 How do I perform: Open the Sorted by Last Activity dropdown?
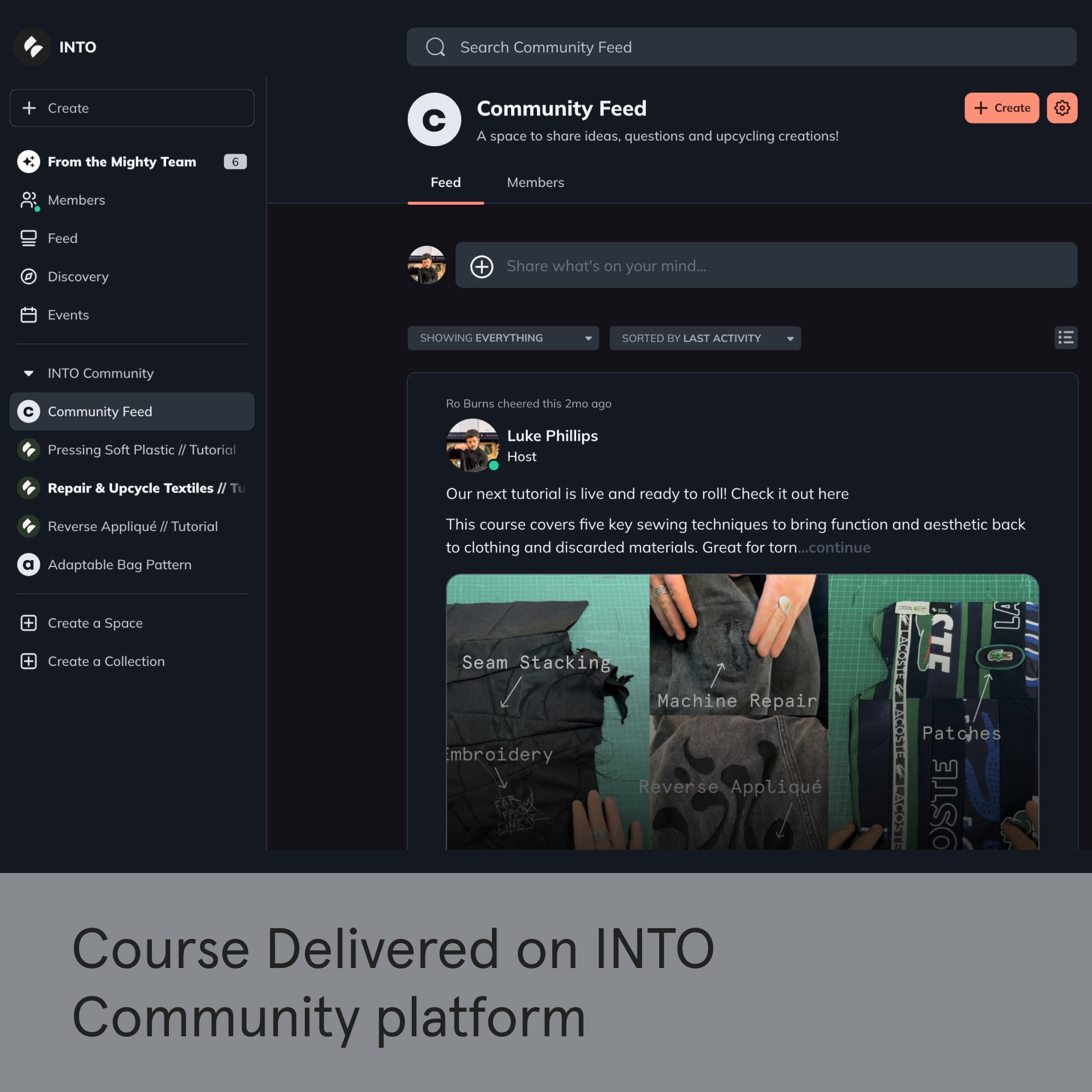coord(704,338)
